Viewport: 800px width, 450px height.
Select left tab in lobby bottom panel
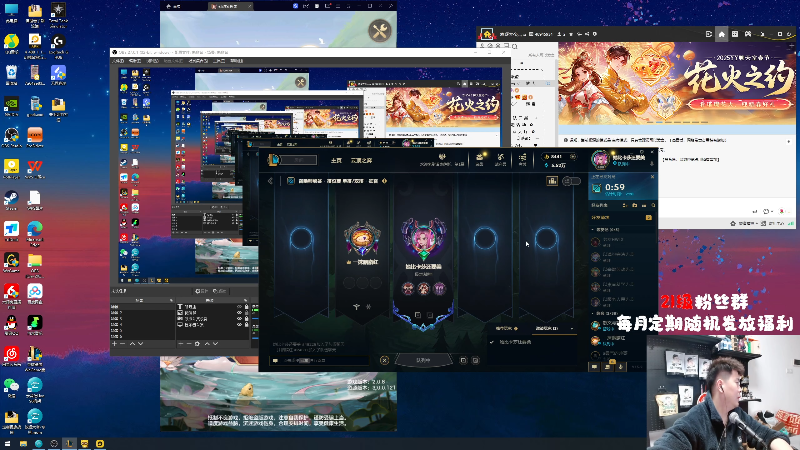point(506,329)
